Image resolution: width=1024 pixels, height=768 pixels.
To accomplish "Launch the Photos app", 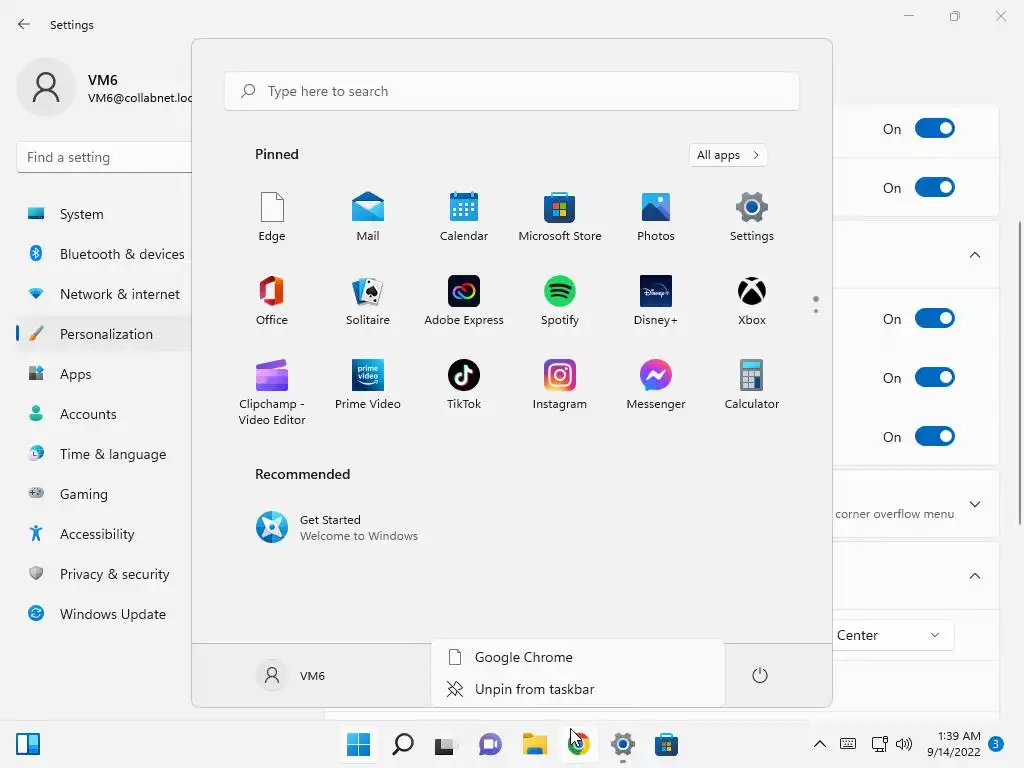I will [x=656, y=217].
